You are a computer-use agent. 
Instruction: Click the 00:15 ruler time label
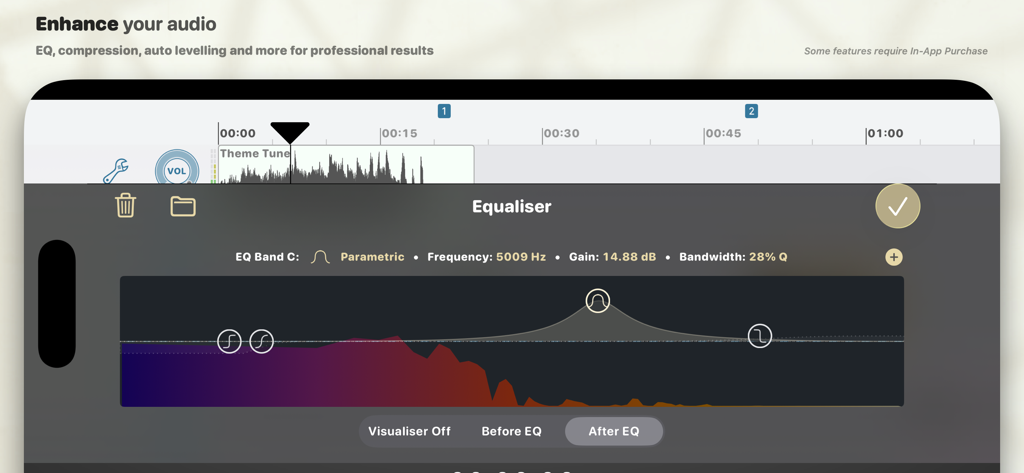[x=400, y=133]
